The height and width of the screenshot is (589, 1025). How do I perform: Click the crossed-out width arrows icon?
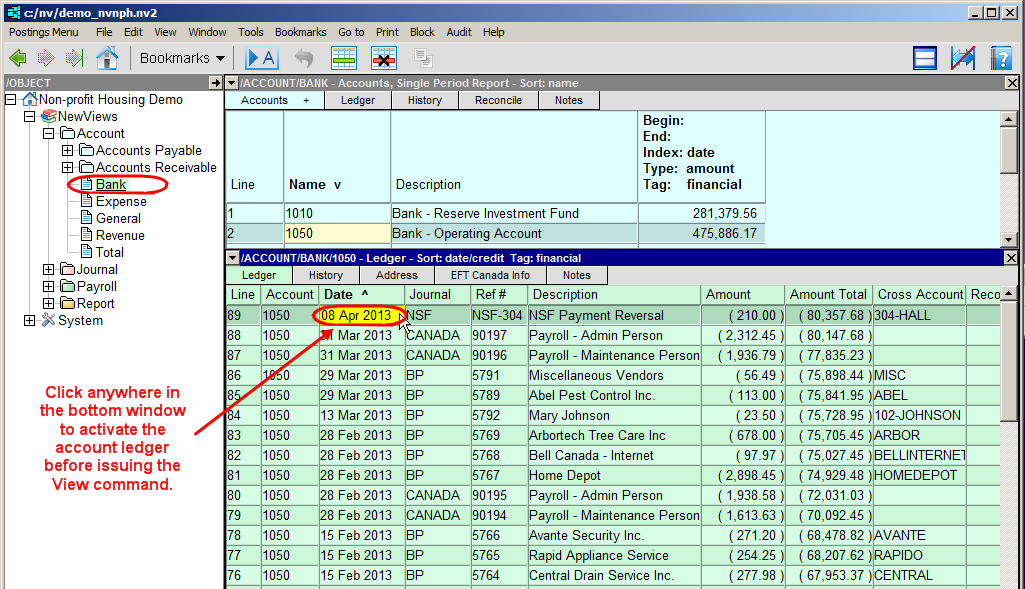pyautogui.click(x=963, y=58)
